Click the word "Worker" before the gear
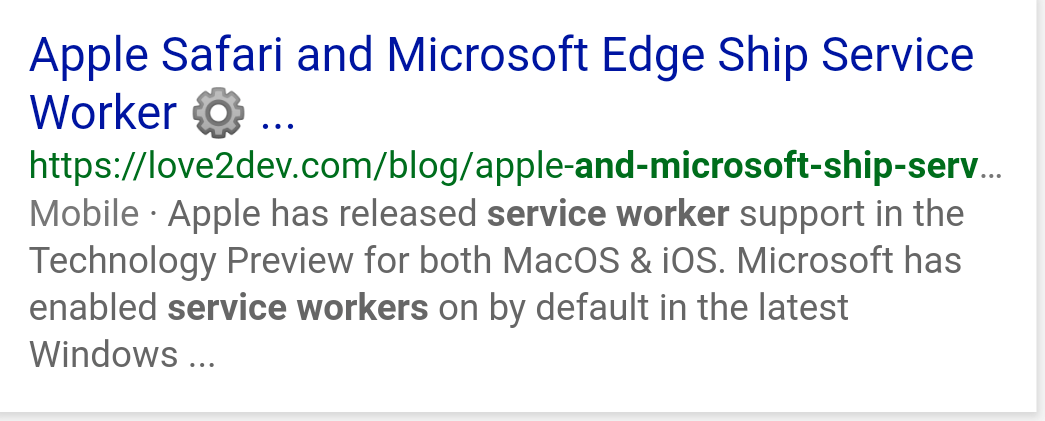 coord(103,113)
